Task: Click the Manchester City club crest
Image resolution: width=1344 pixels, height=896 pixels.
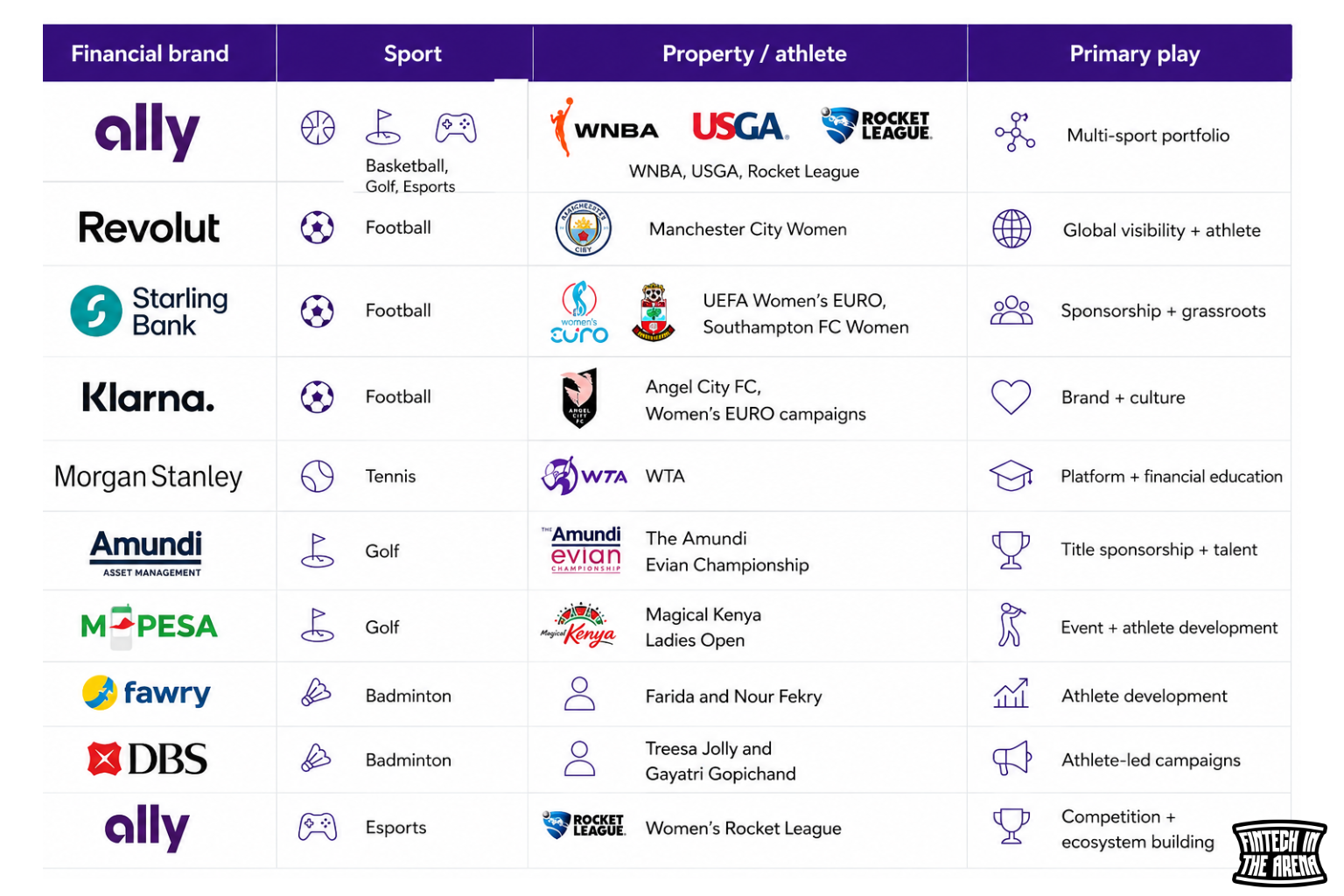Action: coord(583,228)
